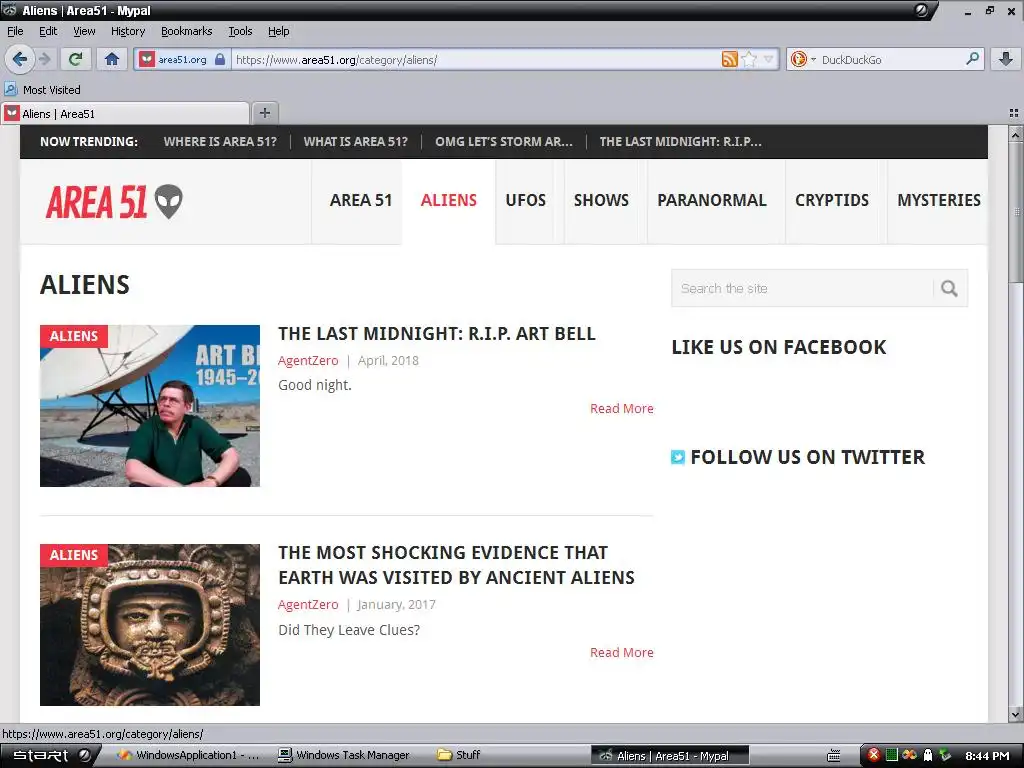The width and height of the screenshot is (1024, 768).
Task: Go to the MYSTERIES navigation tab
Action: tap(938, 200)
